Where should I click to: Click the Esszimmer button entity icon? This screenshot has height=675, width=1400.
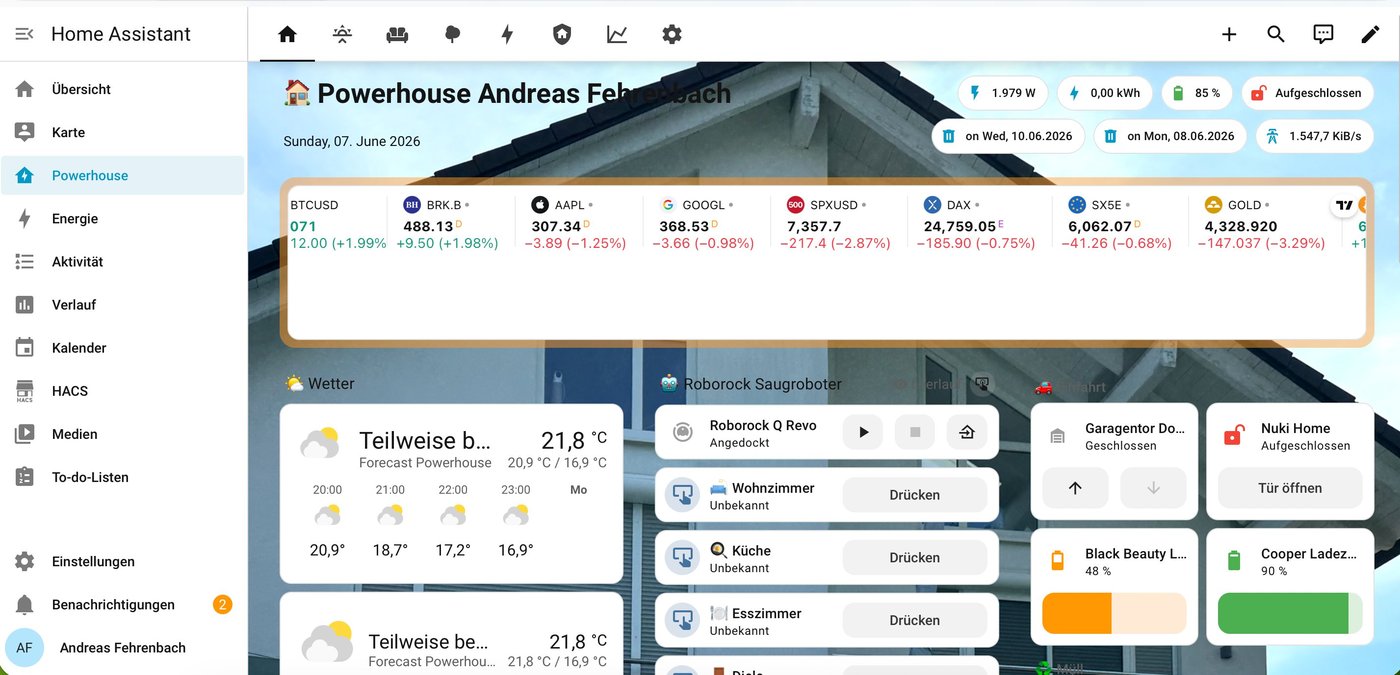coord(683,621)
